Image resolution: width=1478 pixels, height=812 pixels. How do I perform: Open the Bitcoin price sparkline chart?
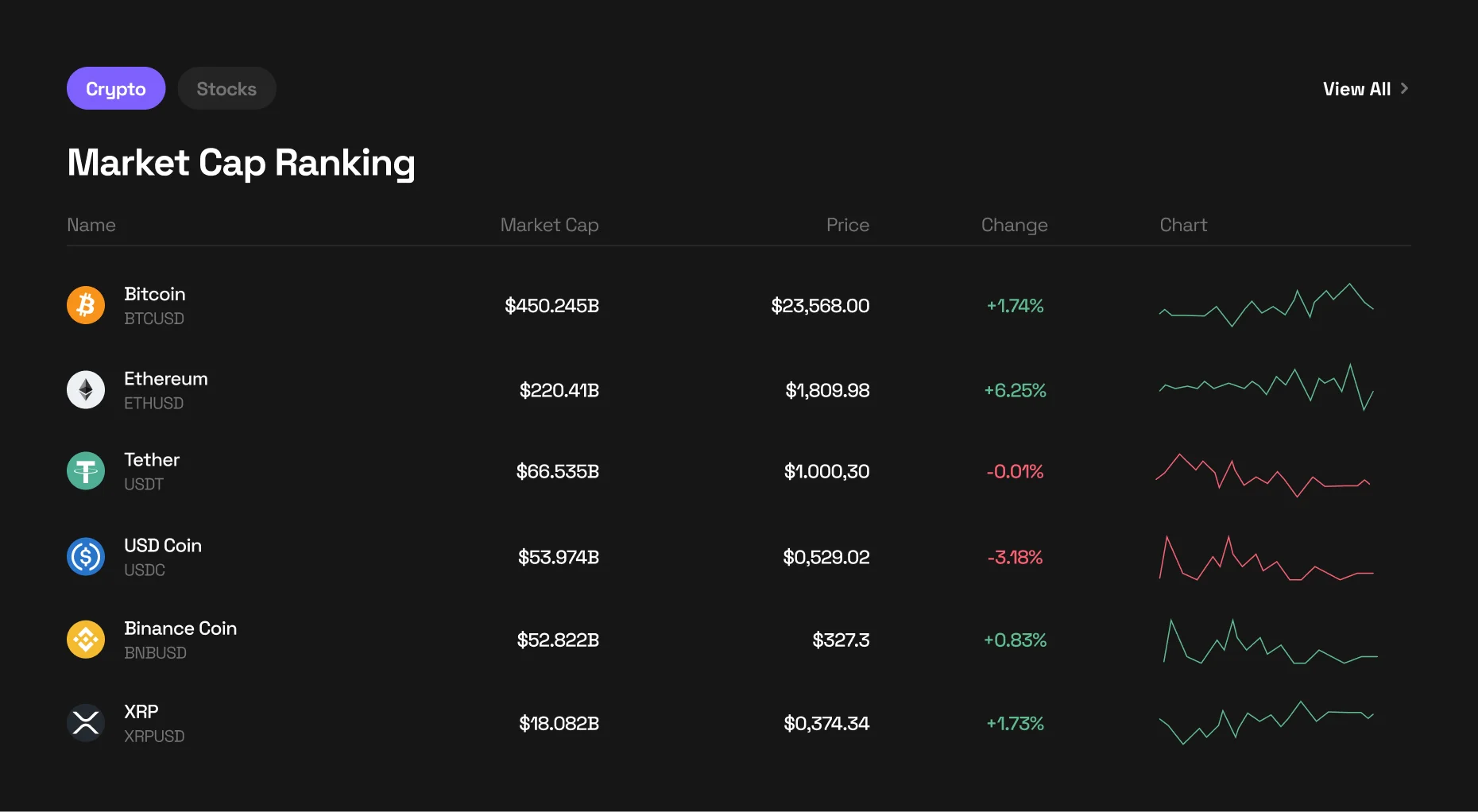(1266, 306)
